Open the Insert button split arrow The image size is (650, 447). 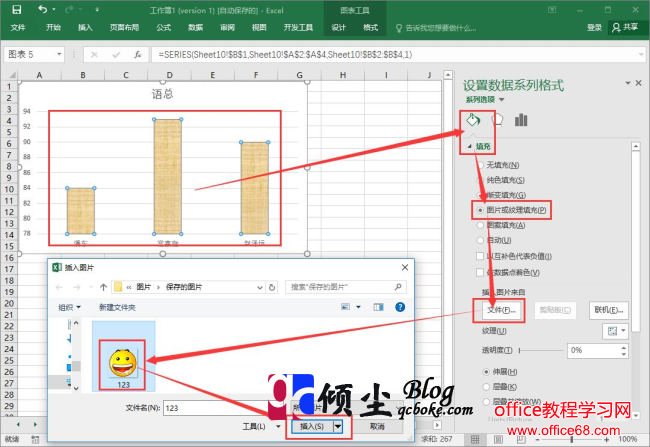338,426
